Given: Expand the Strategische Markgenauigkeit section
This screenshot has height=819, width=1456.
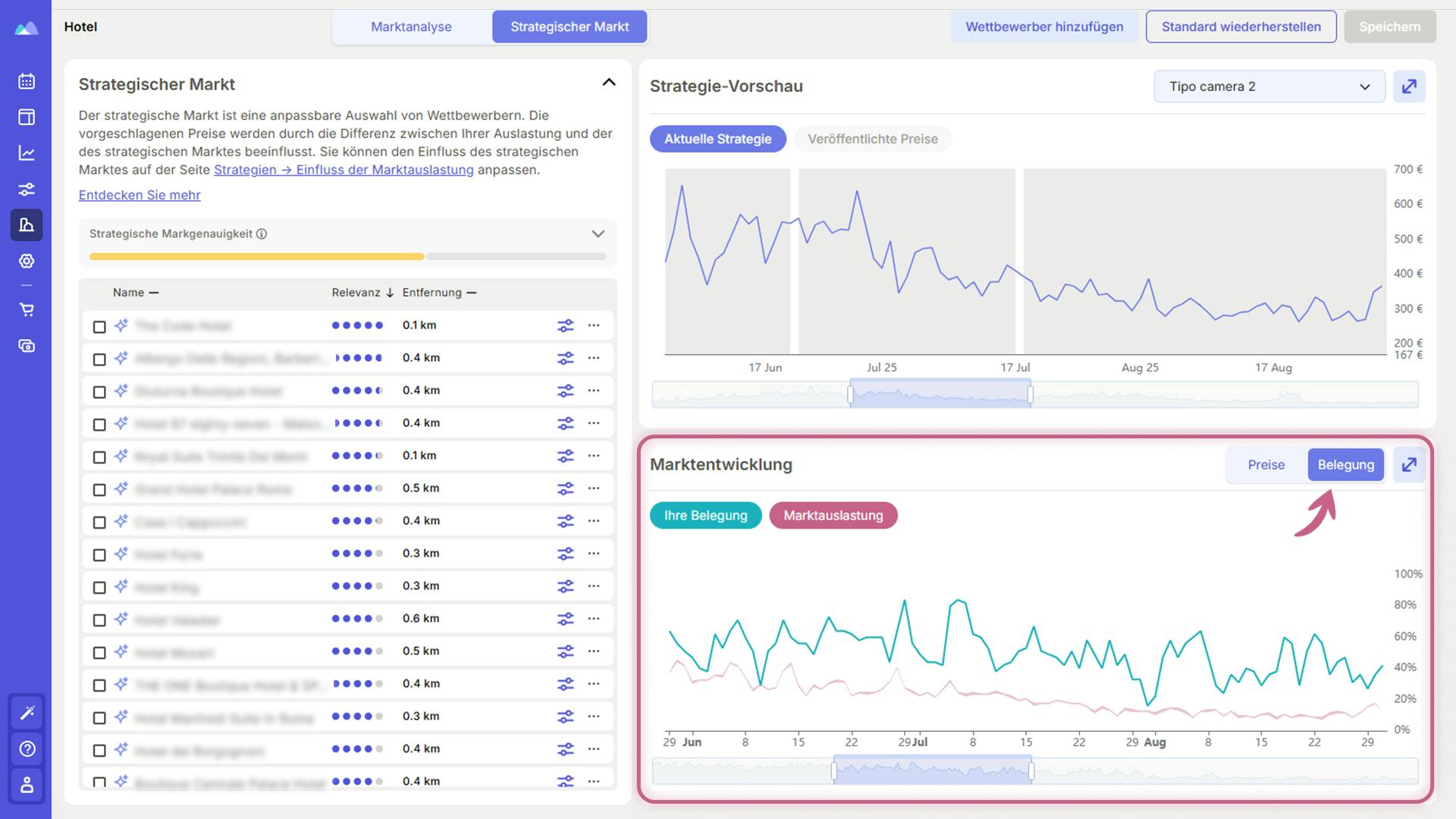Looking at the screenshot, I should click(x=598, y=234).
